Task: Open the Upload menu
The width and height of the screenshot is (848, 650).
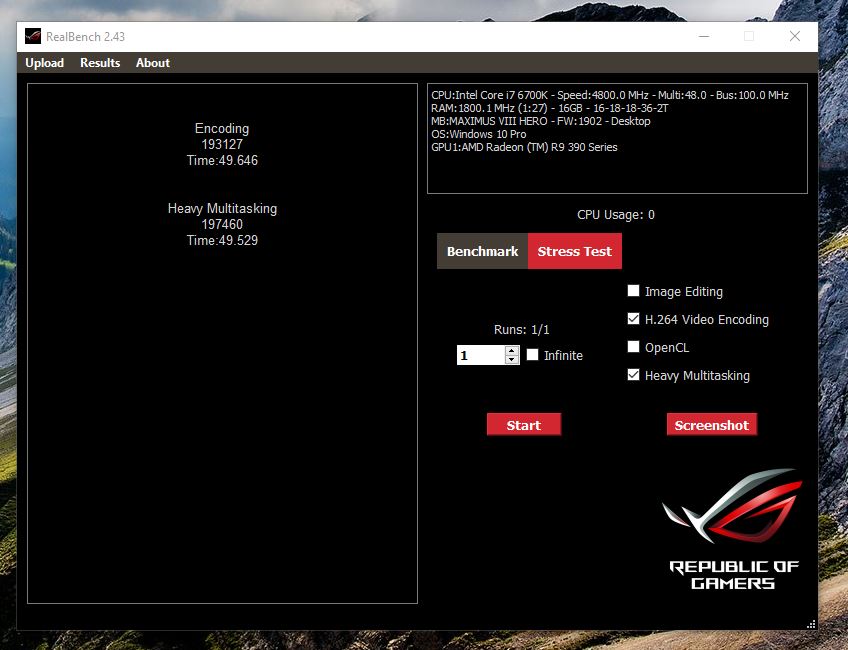Action: click(x=44, y=63)
